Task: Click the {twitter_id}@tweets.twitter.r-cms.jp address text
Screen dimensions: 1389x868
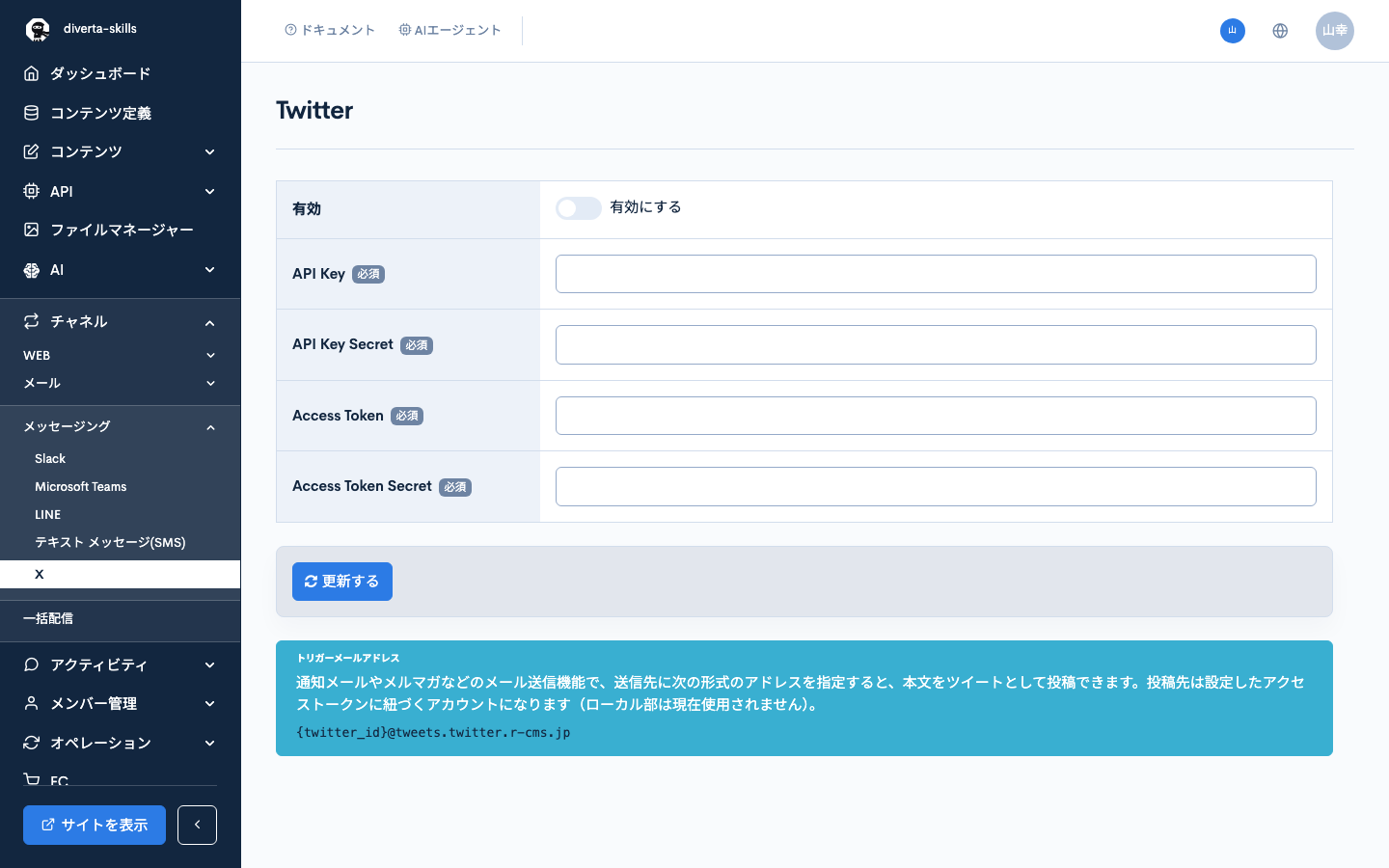Action: coord(433,733)
